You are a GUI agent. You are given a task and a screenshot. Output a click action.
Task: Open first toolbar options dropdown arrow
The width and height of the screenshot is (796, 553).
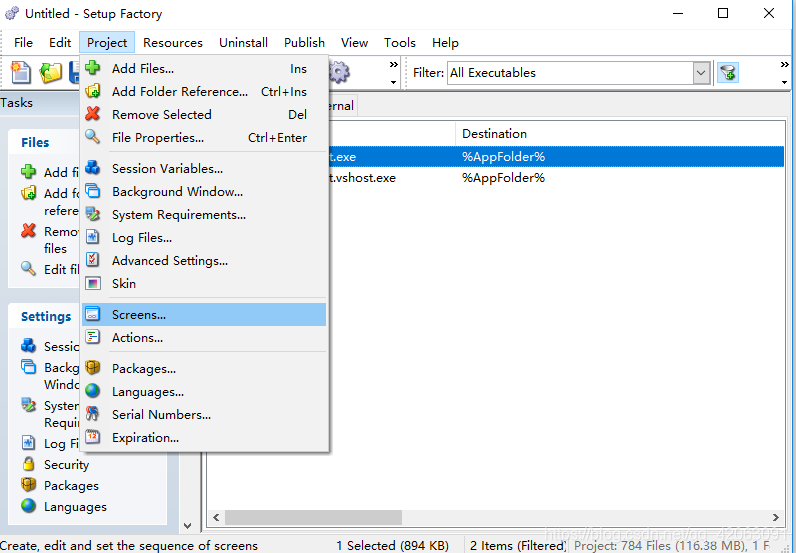(x=393, y=82)
